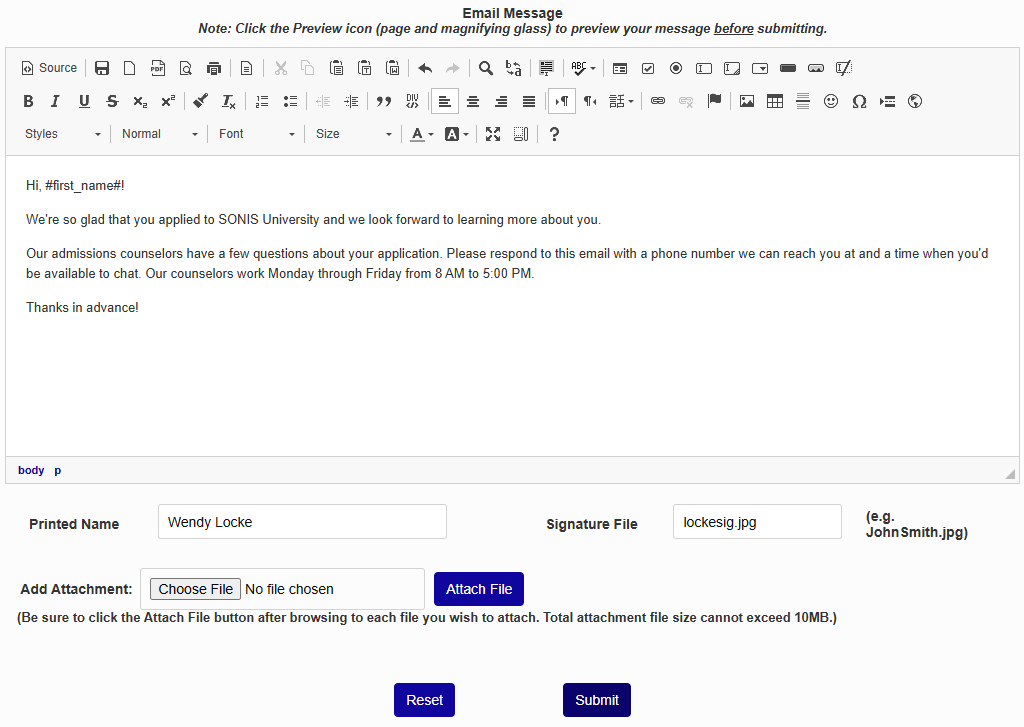Toggle Subscript formatting
This screenshot has width=1024, height=727.
tap(140, 101)
